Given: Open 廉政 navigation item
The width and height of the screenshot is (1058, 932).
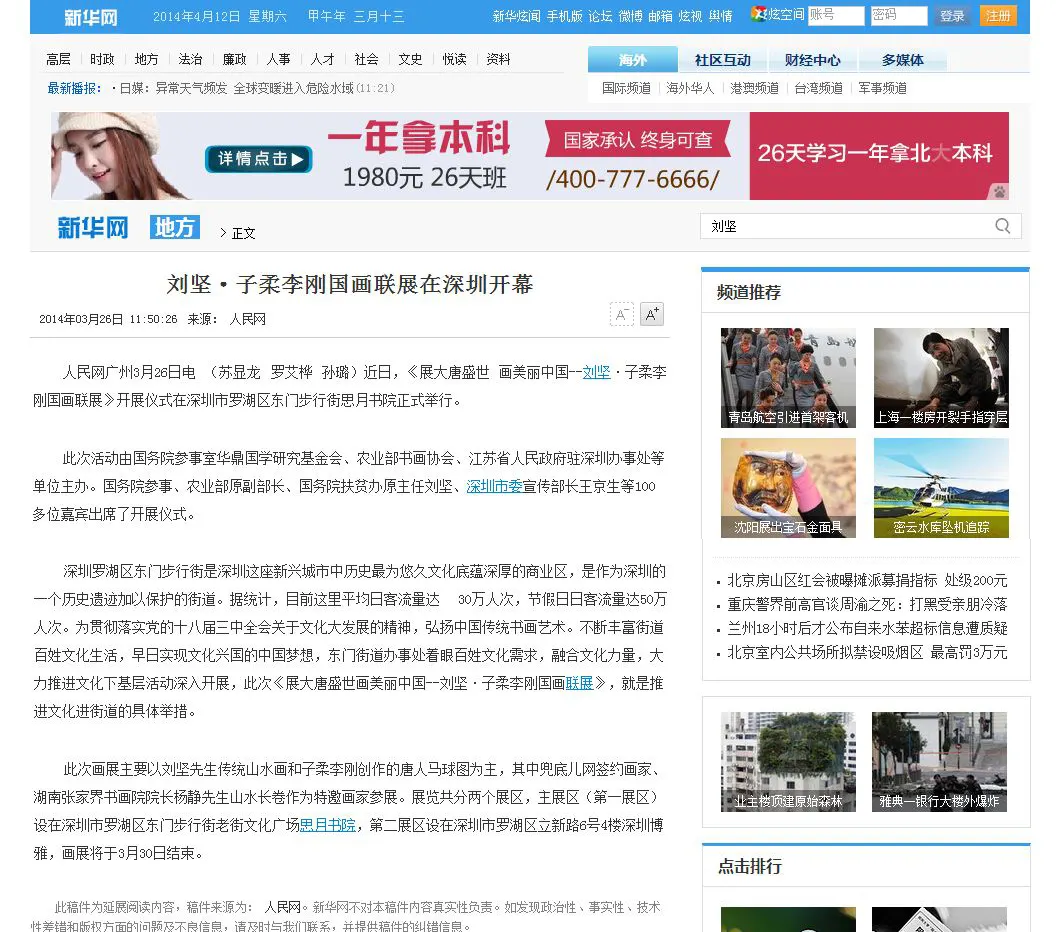Looking at the screenshot, I should coord(234,59).
